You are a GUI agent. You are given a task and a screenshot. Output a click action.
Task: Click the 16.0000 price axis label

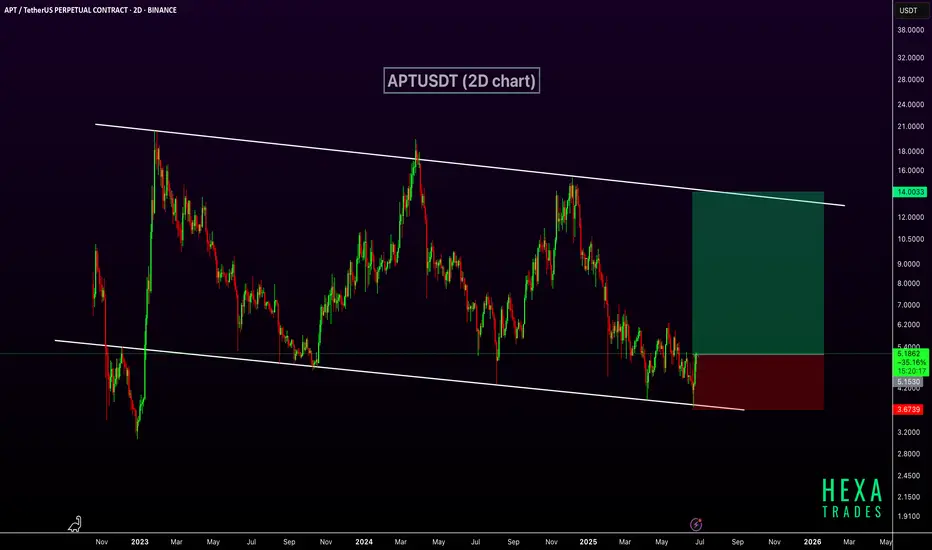click(911, 171)
